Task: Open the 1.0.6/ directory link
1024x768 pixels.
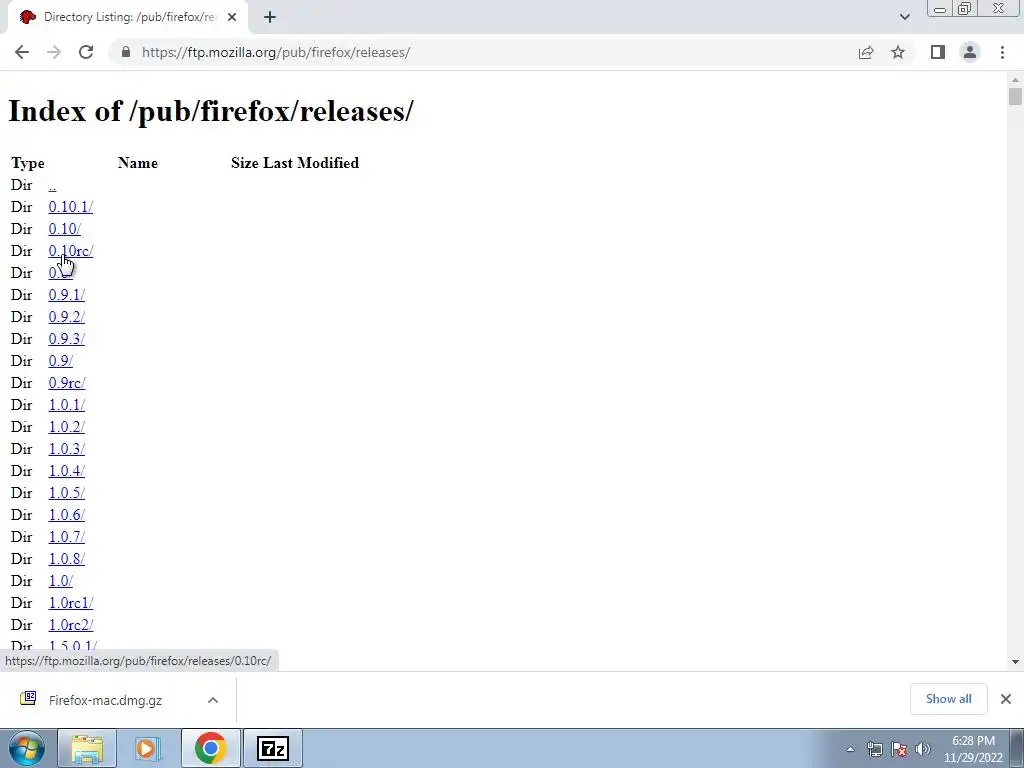Action: coord(67,515)
